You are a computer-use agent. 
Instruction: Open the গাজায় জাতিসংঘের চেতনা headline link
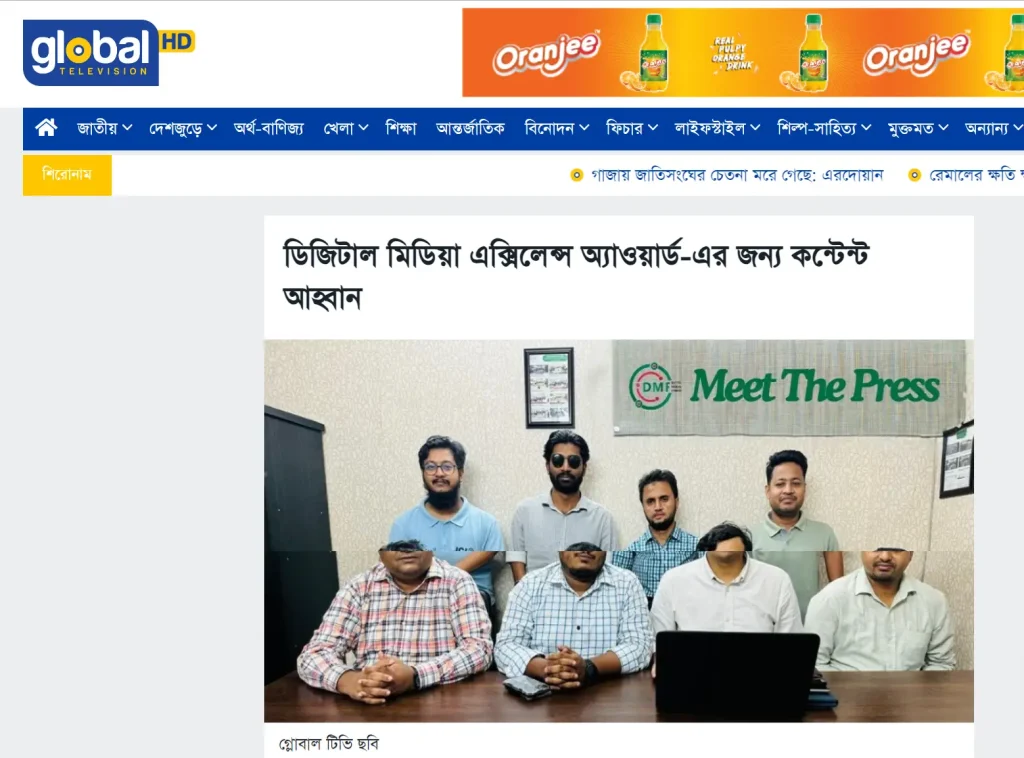coord(737,175)
